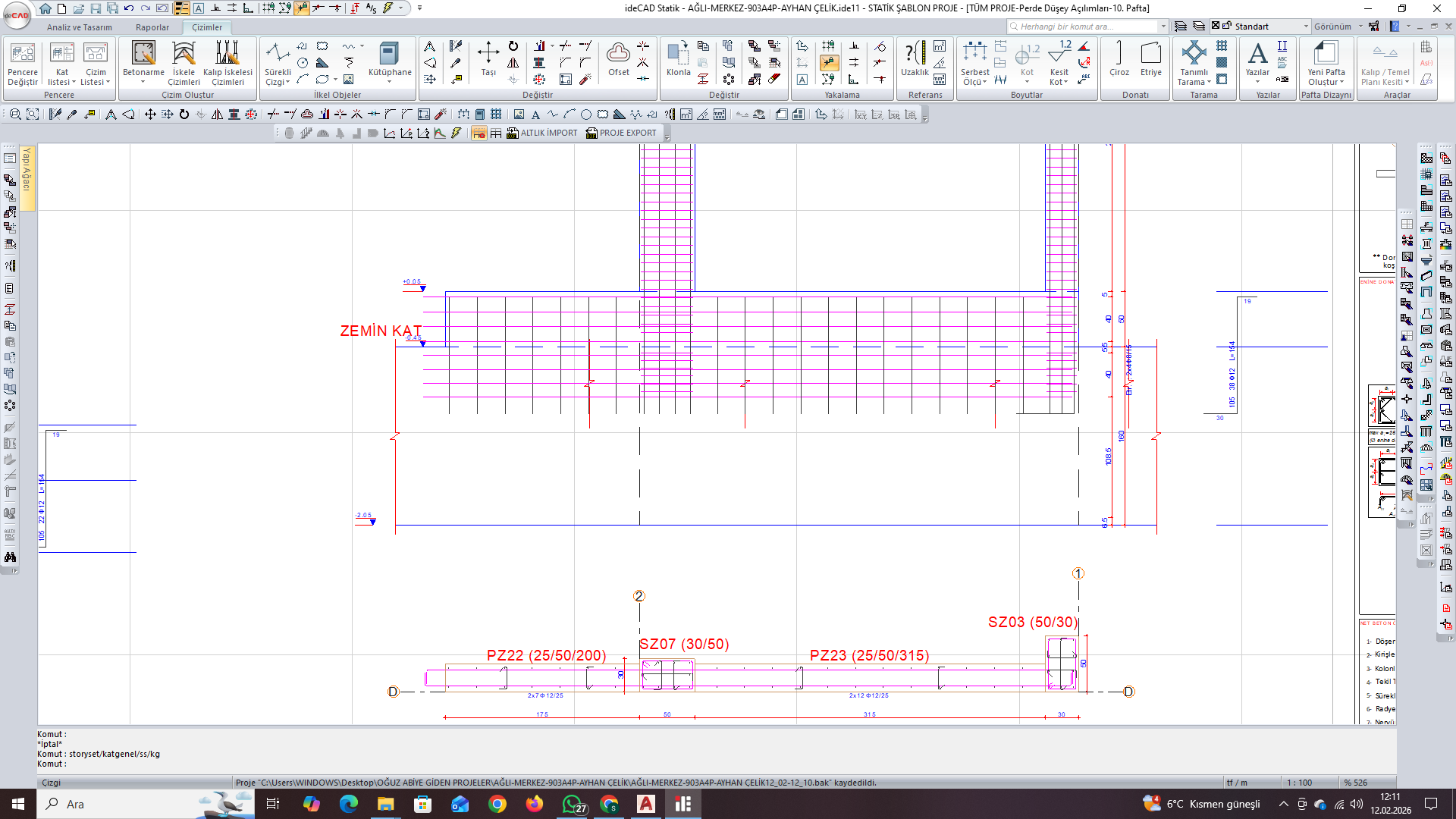The image size is (1456, 819).
Task: Expand the Standart layer dropdown
Action: [1306, 27]
